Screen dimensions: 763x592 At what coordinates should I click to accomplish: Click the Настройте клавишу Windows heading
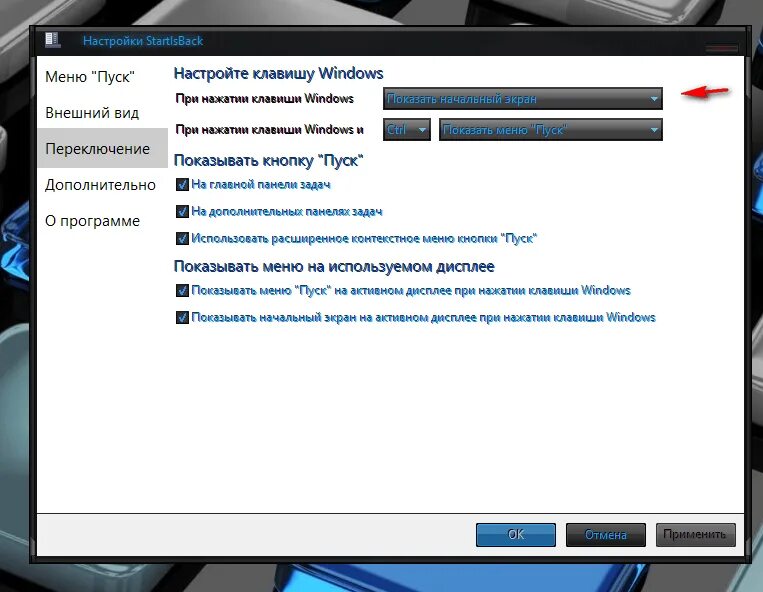coord(278,73)
